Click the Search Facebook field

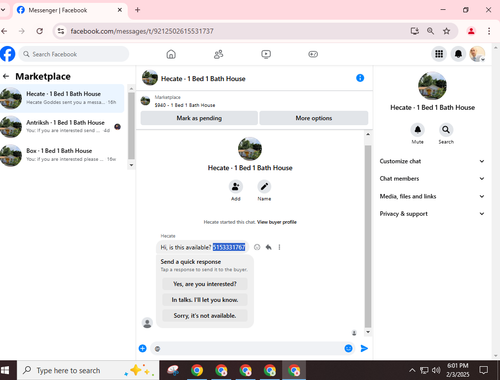[74, 54]
